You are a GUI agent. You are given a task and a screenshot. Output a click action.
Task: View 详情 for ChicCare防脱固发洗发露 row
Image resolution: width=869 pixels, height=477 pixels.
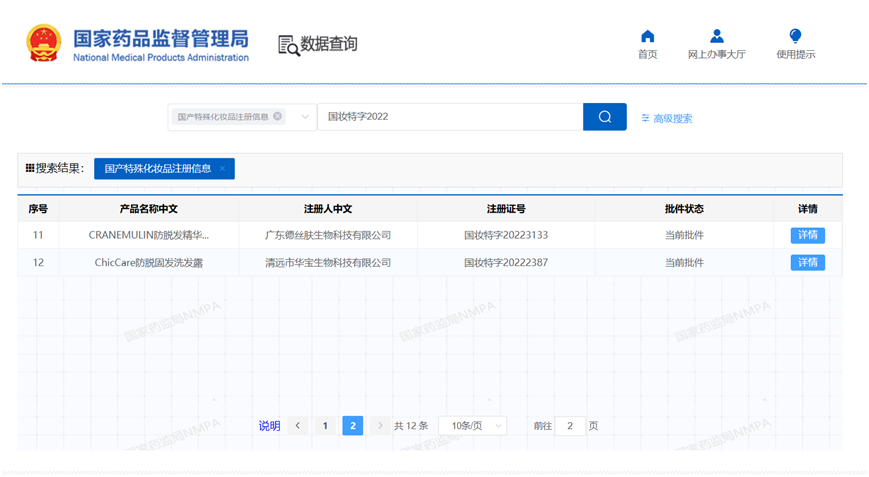tap(807, 262)
